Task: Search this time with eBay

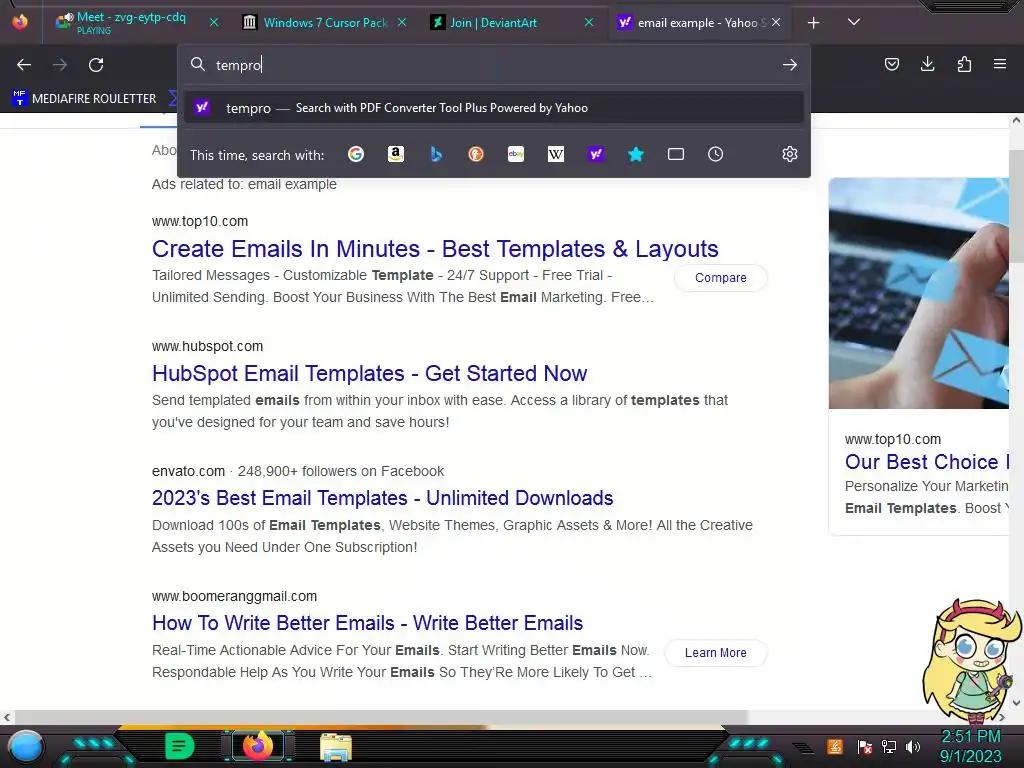Action: click(516, 154)
